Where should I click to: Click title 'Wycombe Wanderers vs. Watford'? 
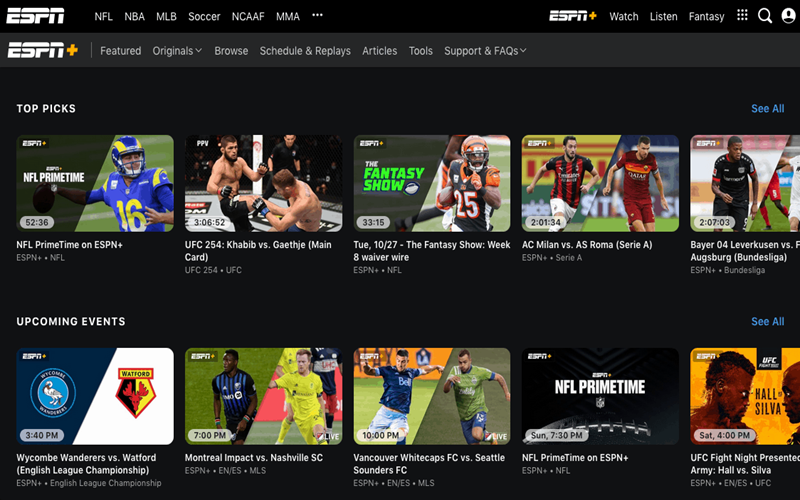tap(86, 463)
